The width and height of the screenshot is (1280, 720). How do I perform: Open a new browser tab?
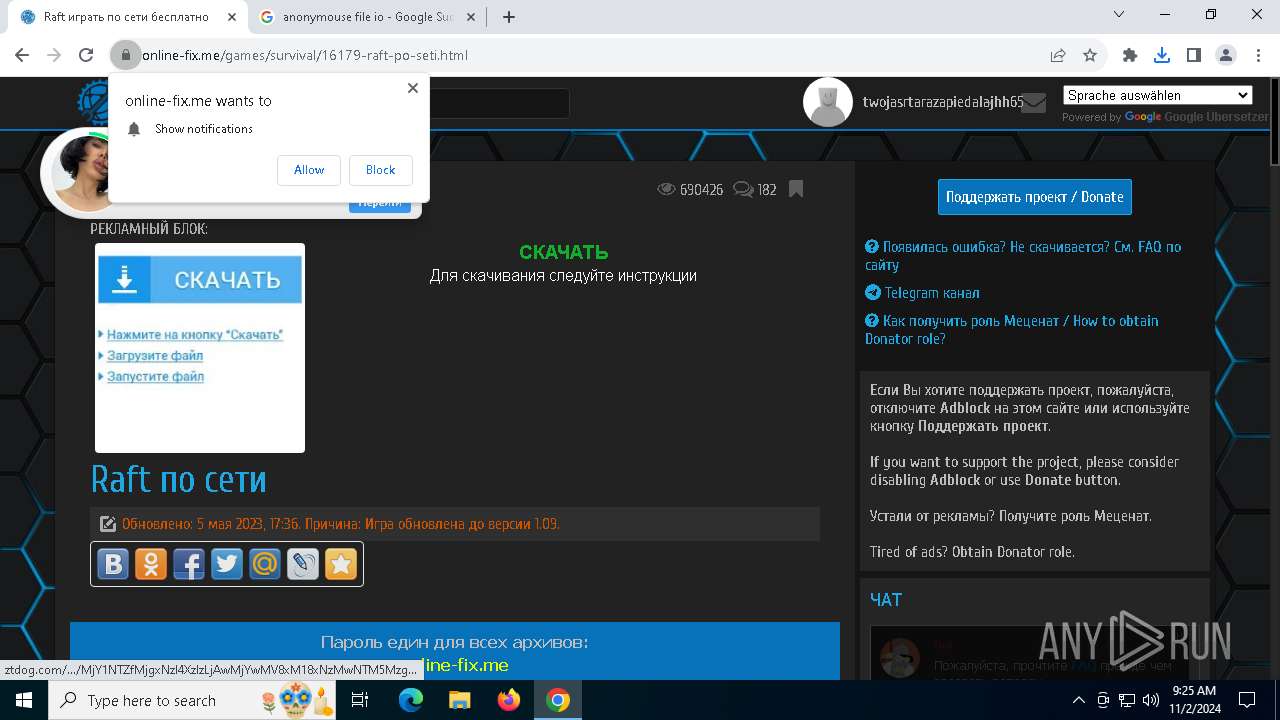click(x=509, y=17)
